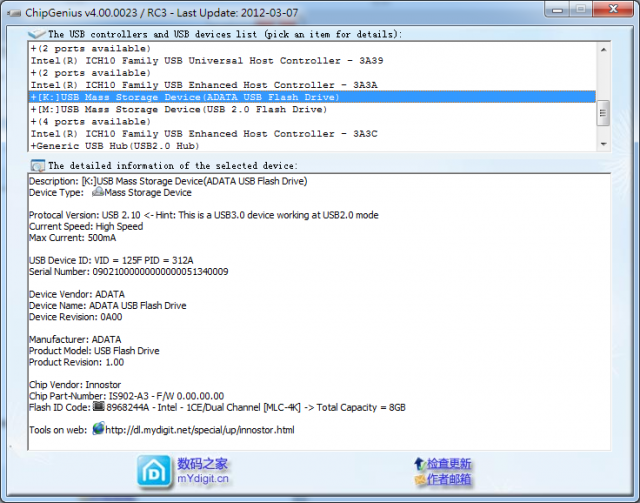Viewport: 640px width, 503px height.
Task: Open the innostor.html tools URL
Action: tap(200, 430)
